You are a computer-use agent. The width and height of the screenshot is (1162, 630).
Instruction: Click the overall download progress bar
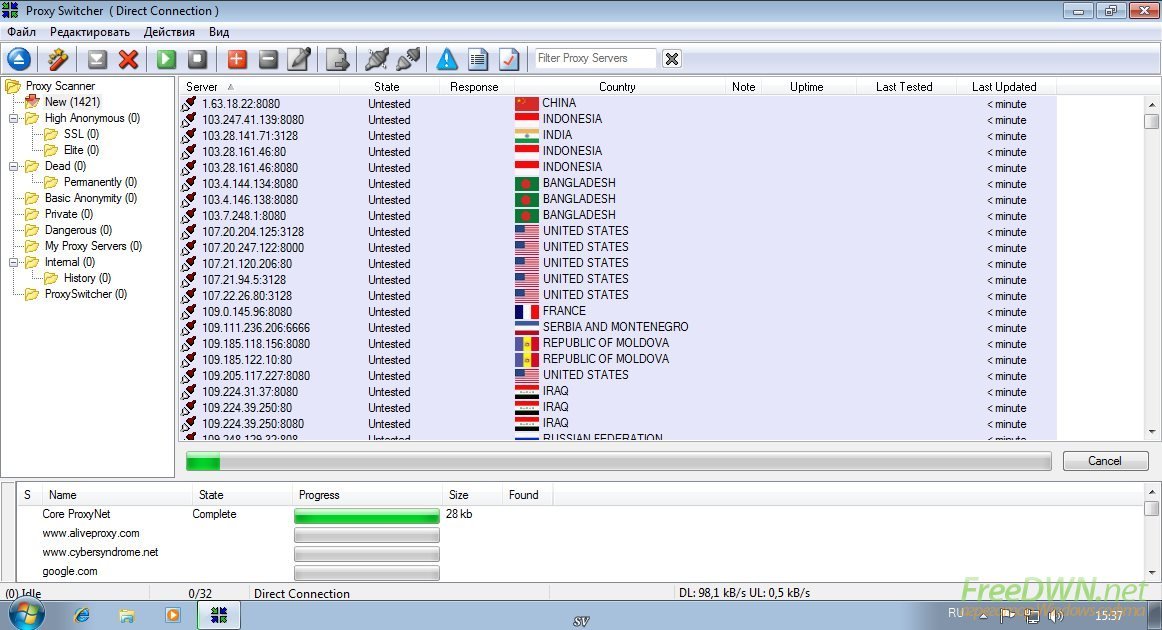click(618, 462)
